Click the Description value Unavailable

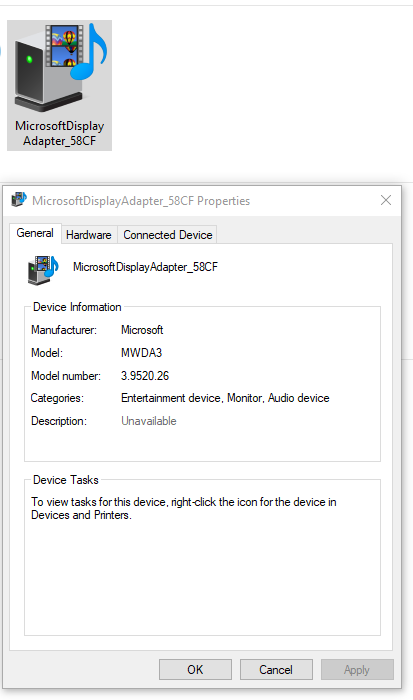tap(149, 421)
